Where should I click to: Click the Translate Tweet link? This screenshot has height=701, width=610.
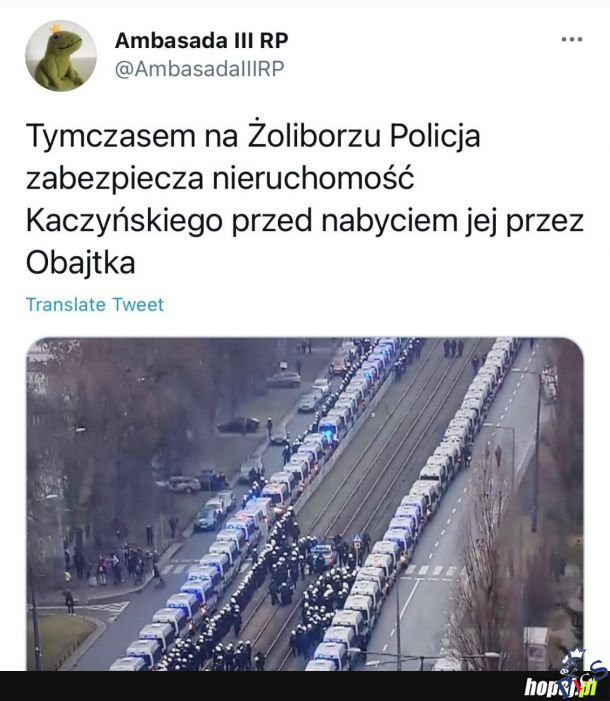95,304
